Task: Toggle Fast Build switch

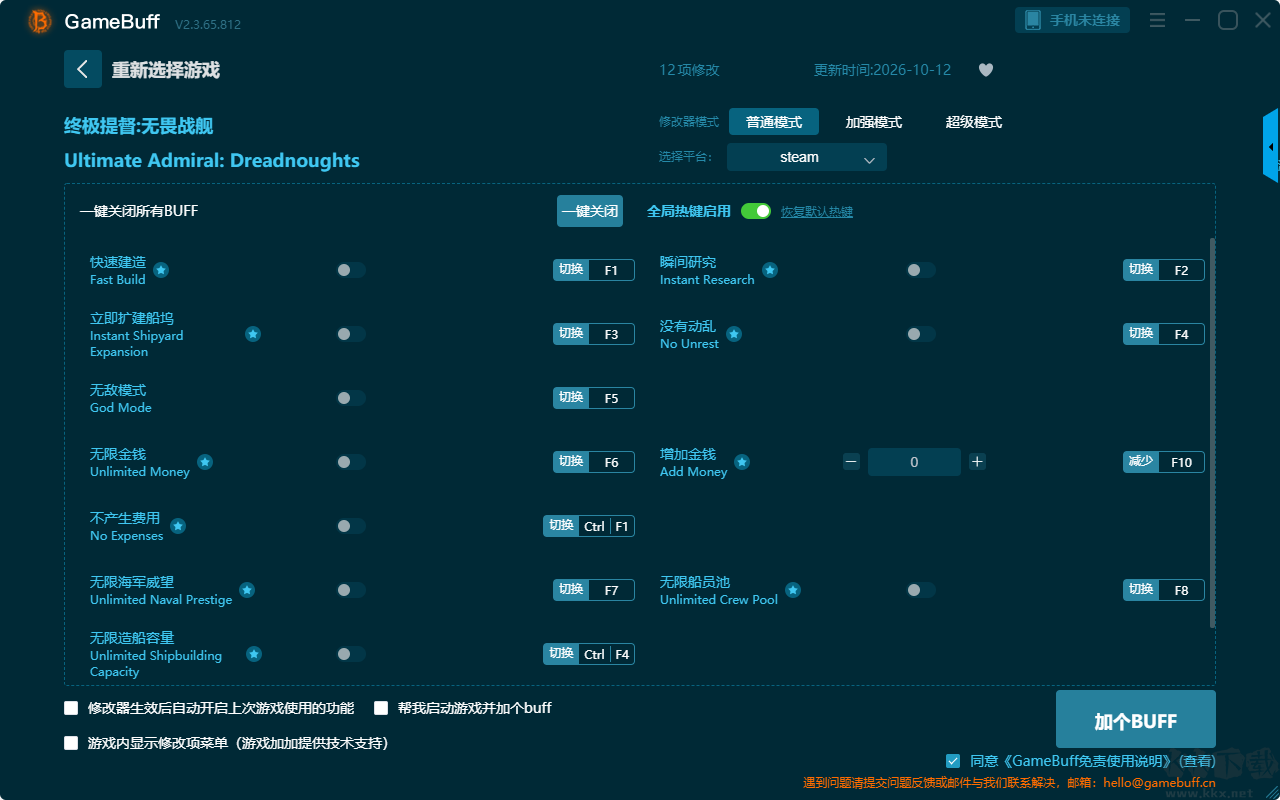Action: pos(351,270)
